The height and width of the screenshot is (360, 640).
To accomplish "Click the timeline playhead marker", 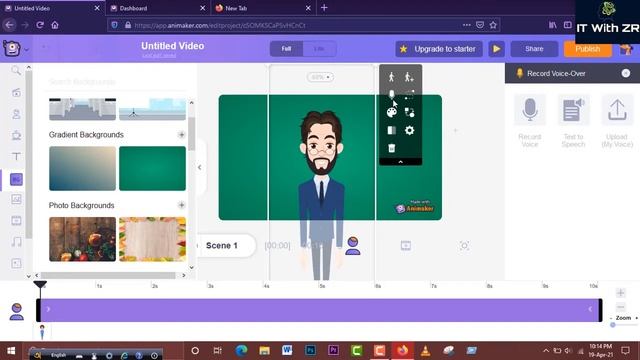I will tap(40, 284).
